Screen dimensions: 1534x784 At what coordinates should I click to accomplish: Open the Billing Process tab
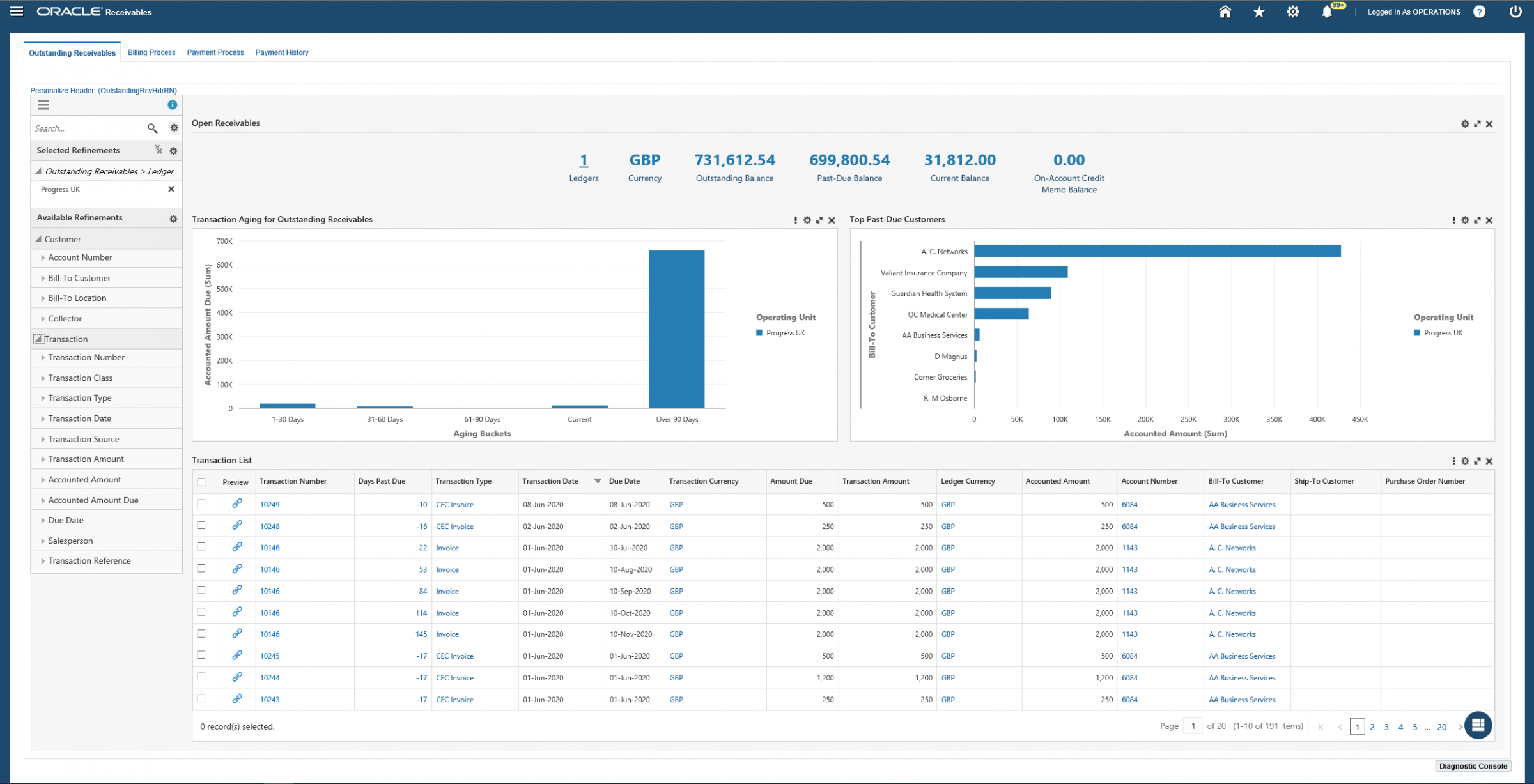tap(151, 52)
